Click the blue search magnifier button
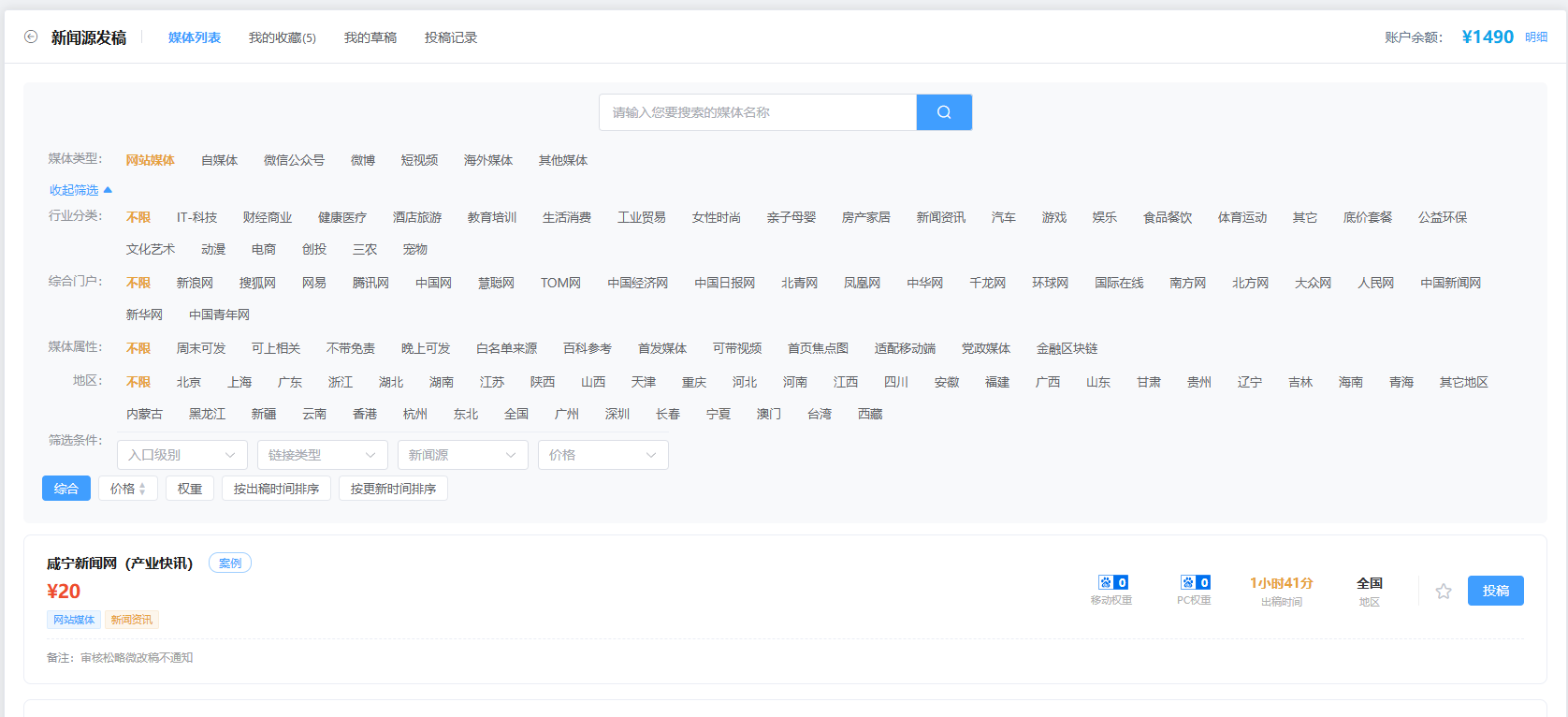This screenshot has width=1568, height=717. pos(944,112)
